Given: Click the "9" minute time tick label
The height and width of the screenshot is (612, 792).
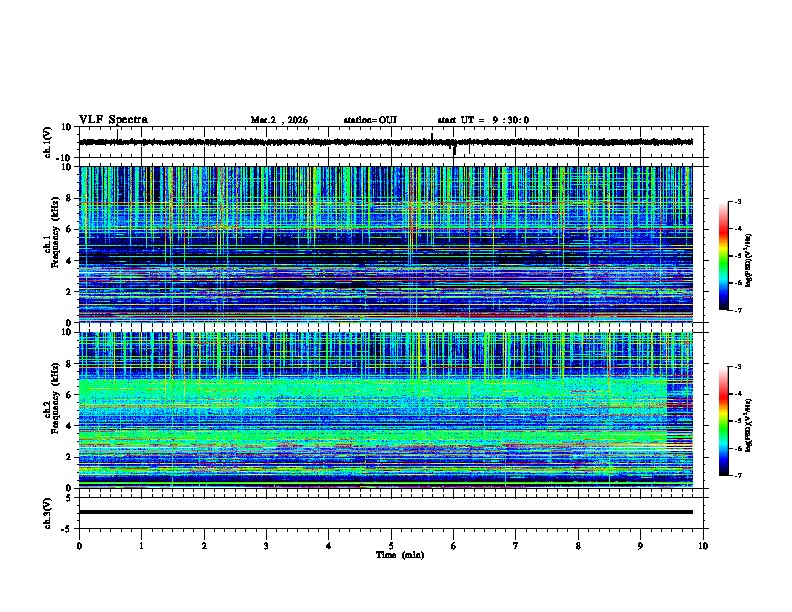Looking at the screenshot, I should coord(640,546).
